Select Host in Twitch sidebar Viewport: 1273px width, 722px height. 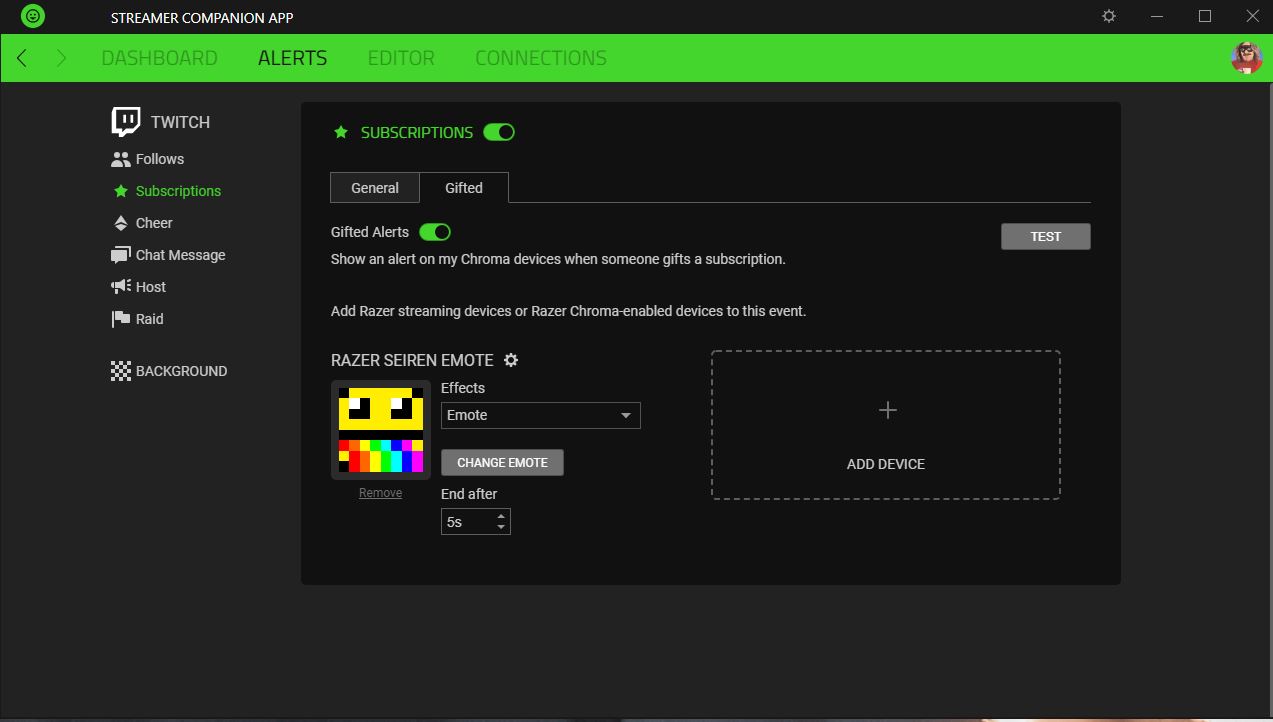click(151, 287)
